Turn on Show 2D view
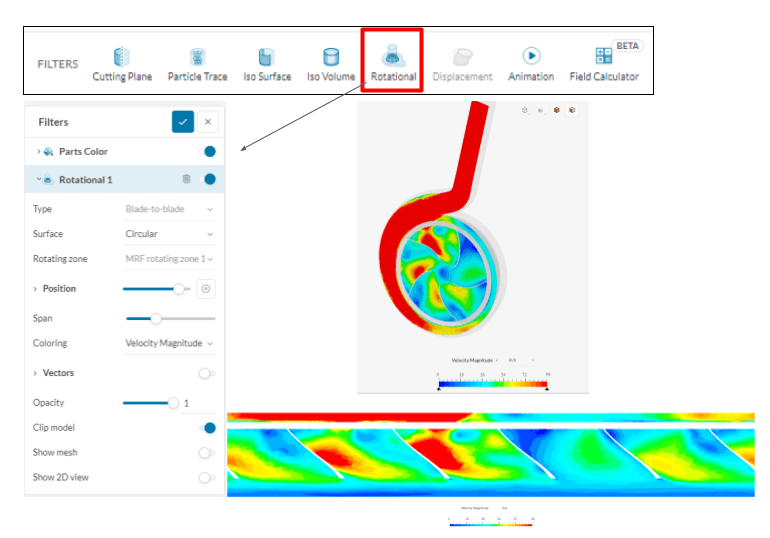Image resolution: width=770 pixels, height=538 pixels. click(x=206, y=478)
